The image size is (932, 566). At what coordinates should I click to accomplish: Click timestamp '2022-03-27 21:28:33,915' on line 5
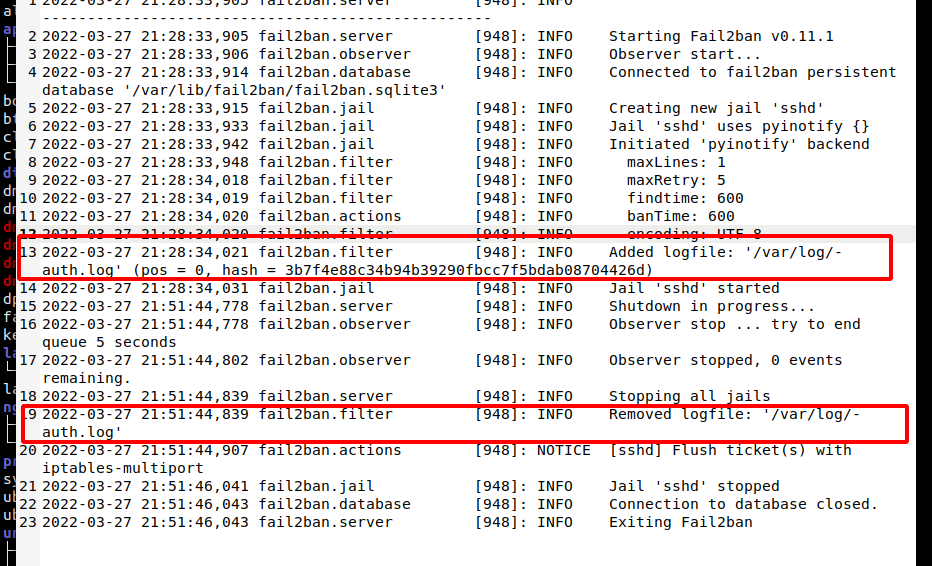(x=146, y=108)
